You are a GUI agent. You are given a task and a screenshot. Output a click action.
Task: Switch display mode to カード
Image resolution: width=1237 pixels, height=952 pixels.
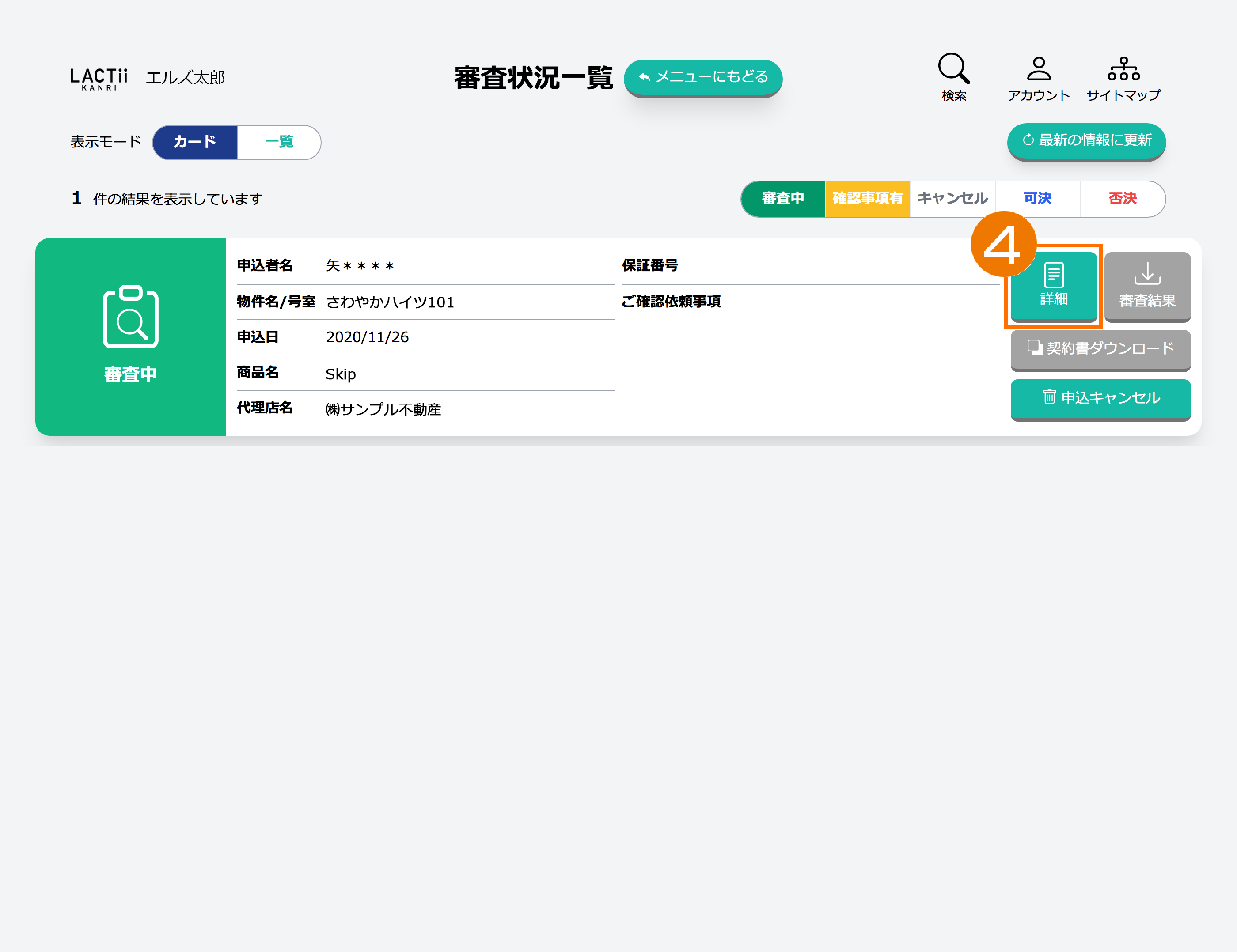pos(195,142)
